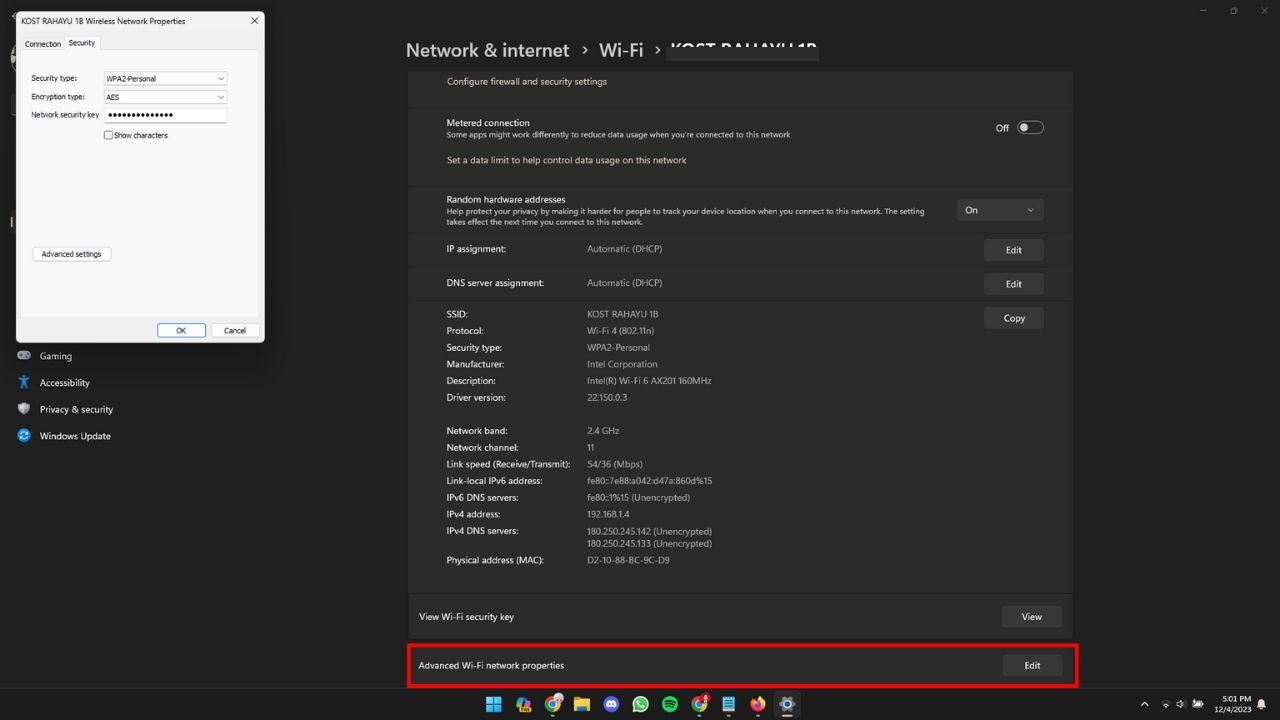1280x720 pixels.
Task: Click the Windows Start button
Action: tap(494, 704)
